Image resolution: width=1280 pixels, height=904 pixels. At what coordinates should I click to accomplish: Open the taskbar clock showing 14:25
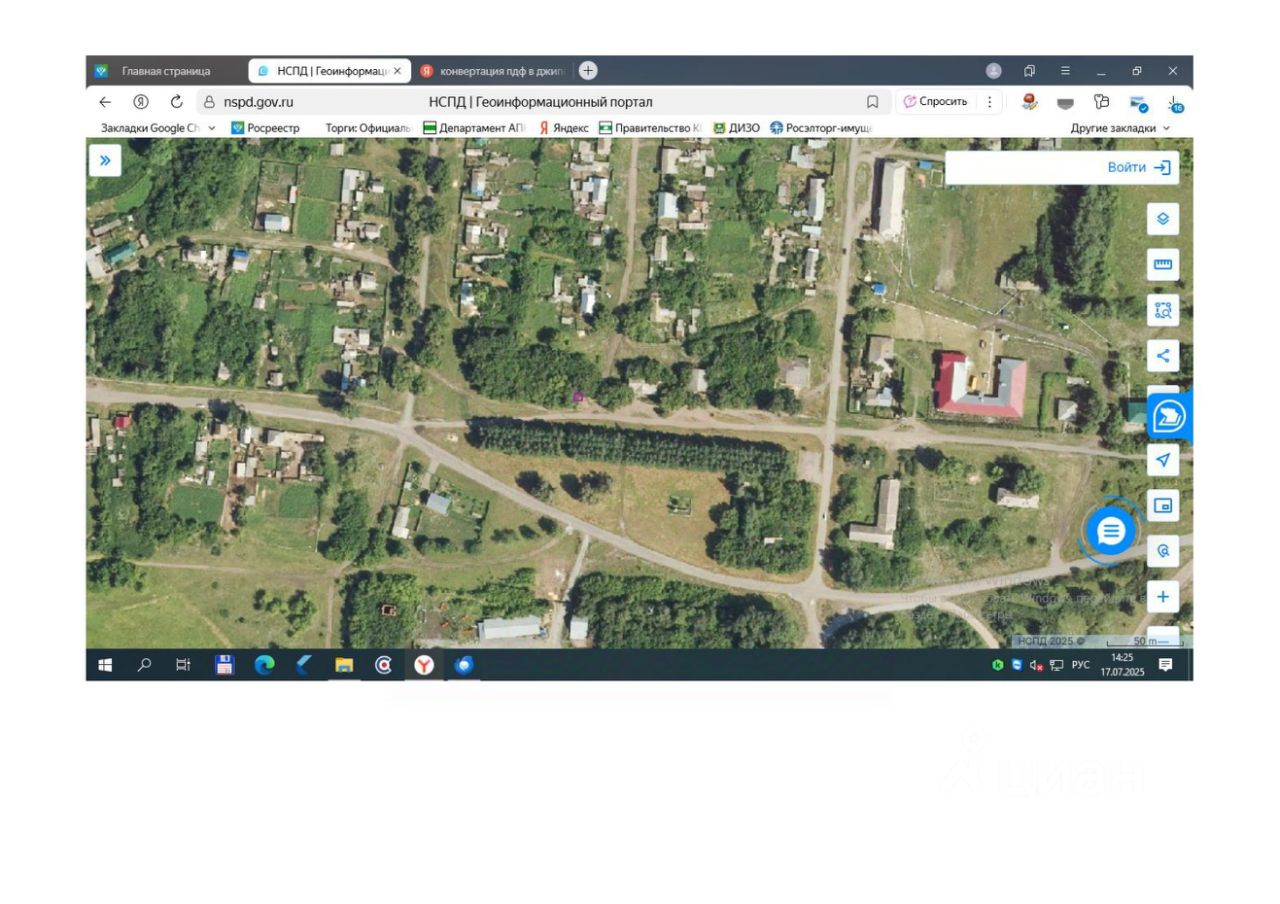[x=1122, y=665]
